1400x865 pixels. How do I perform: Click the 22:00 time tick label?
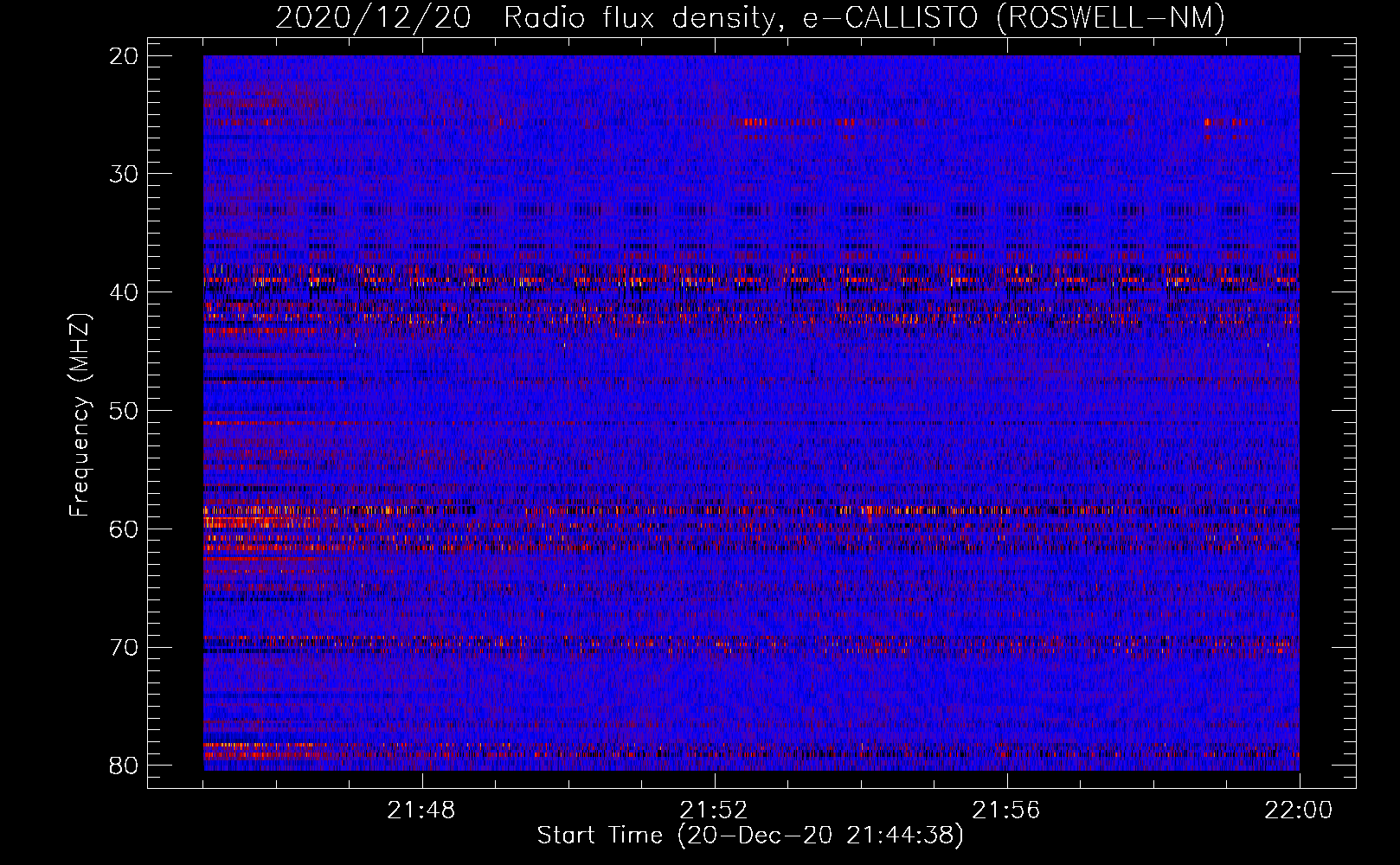click(x=1299, y=811)
